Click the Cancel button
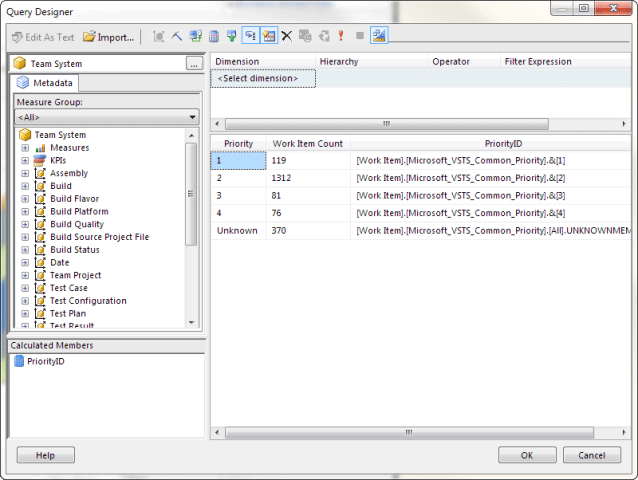The height and width of the screenshot is (480, 638). coord(592,455)
